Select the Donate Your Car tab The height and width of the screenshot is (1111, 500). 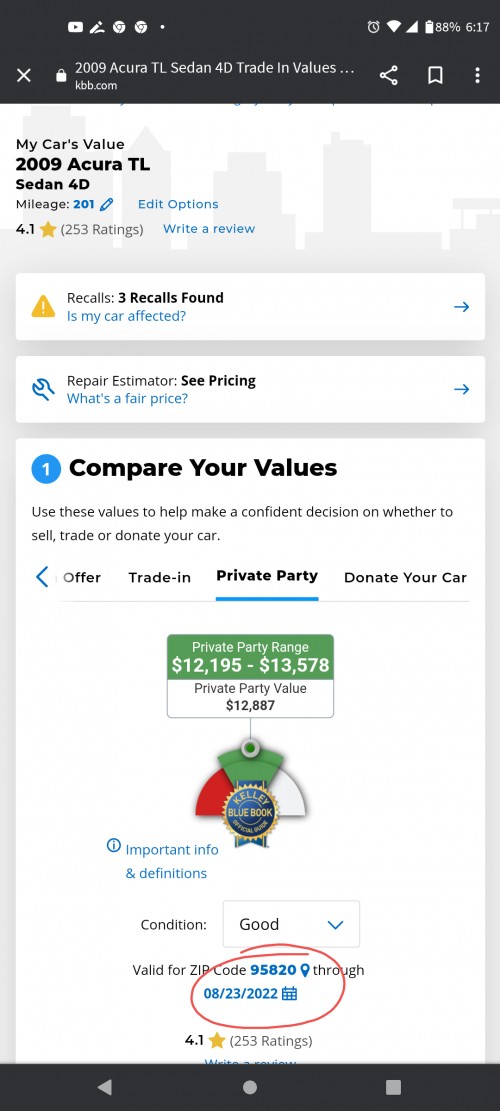(x=405, y=577)
